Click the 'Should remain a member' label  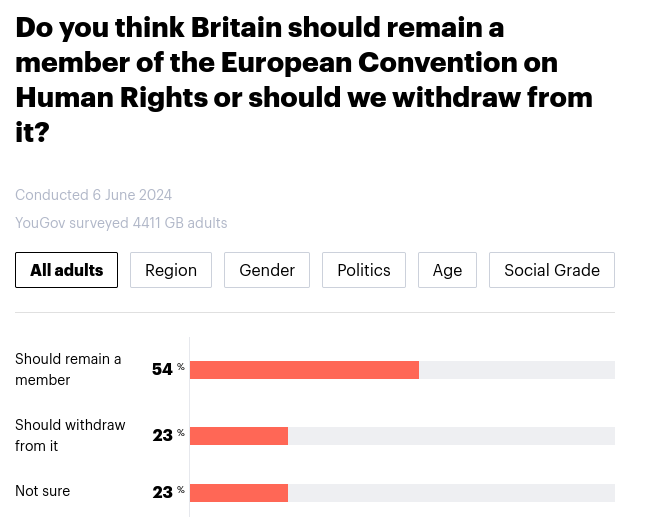(x=68, y=369)
